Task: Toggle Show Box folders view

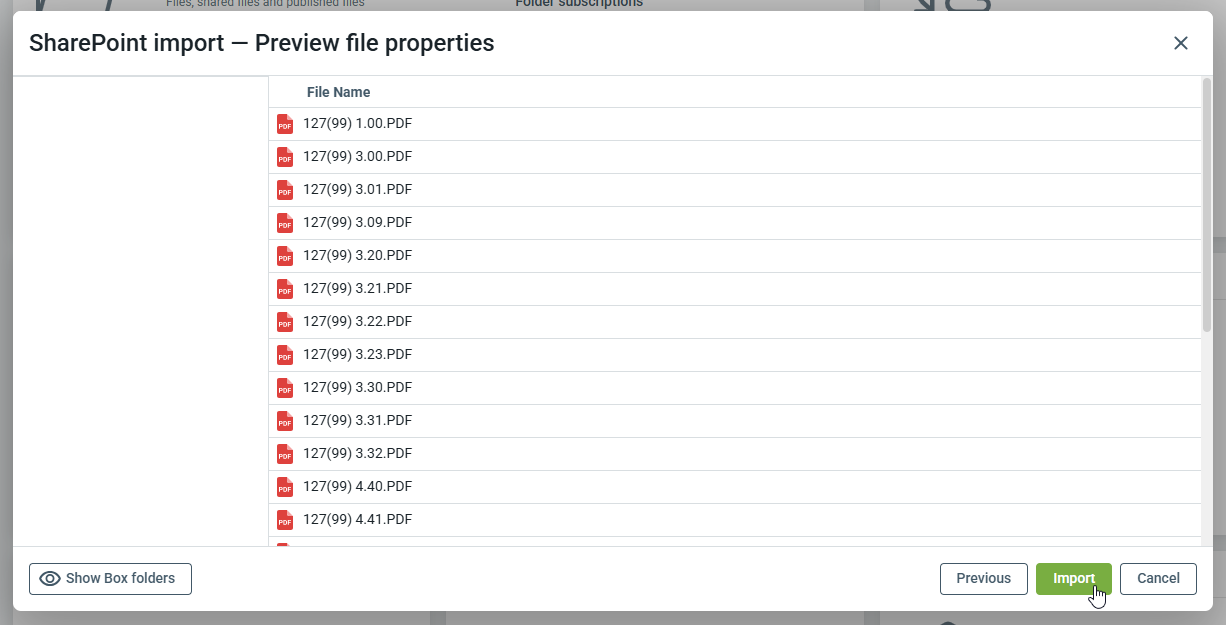Action: tap(110, 579)
